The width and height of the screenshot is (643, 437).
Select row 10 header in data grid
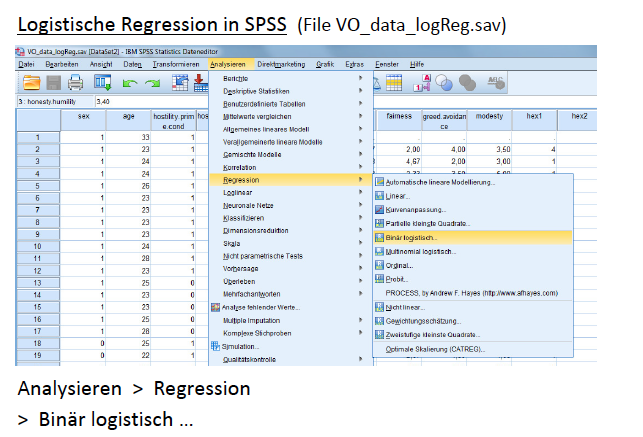(37, 244)
